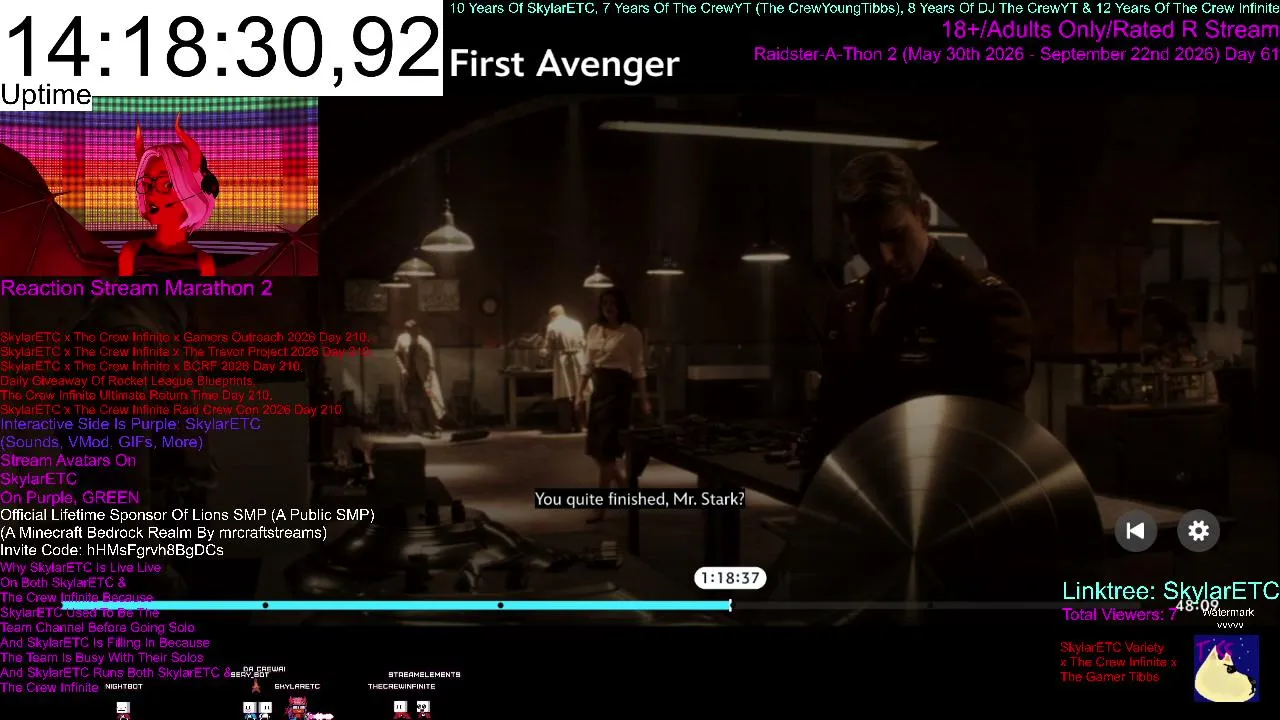This screenshot has width=1280, height=720.
Task: Click the "Stream Avatars On" text
Action: 68,461
